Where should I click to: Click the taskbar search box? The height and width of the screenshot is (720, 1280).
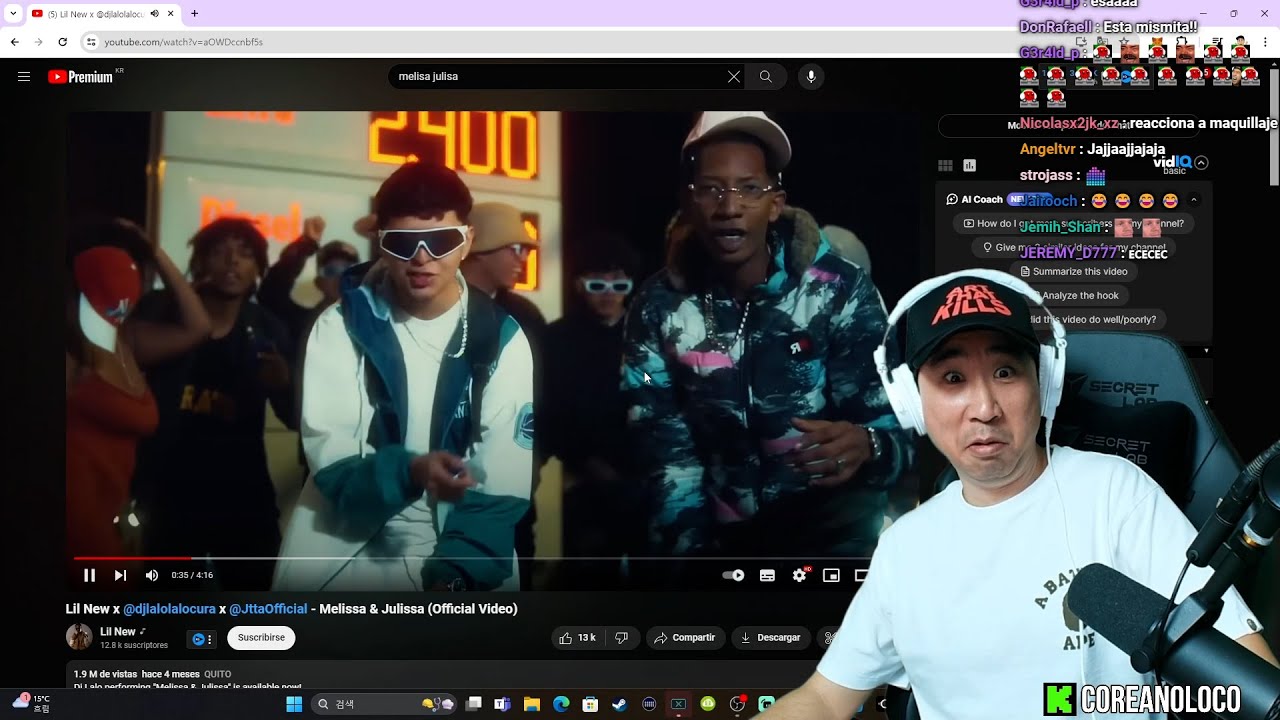[385, 704]
